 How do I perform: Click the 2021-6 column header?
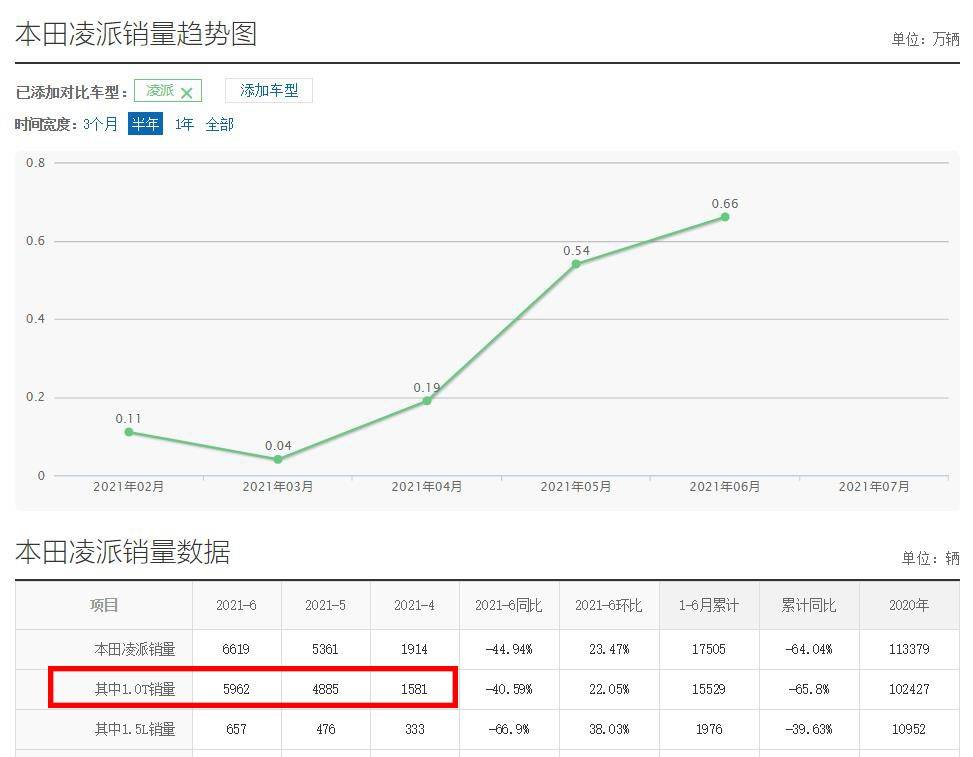(236, 606)
